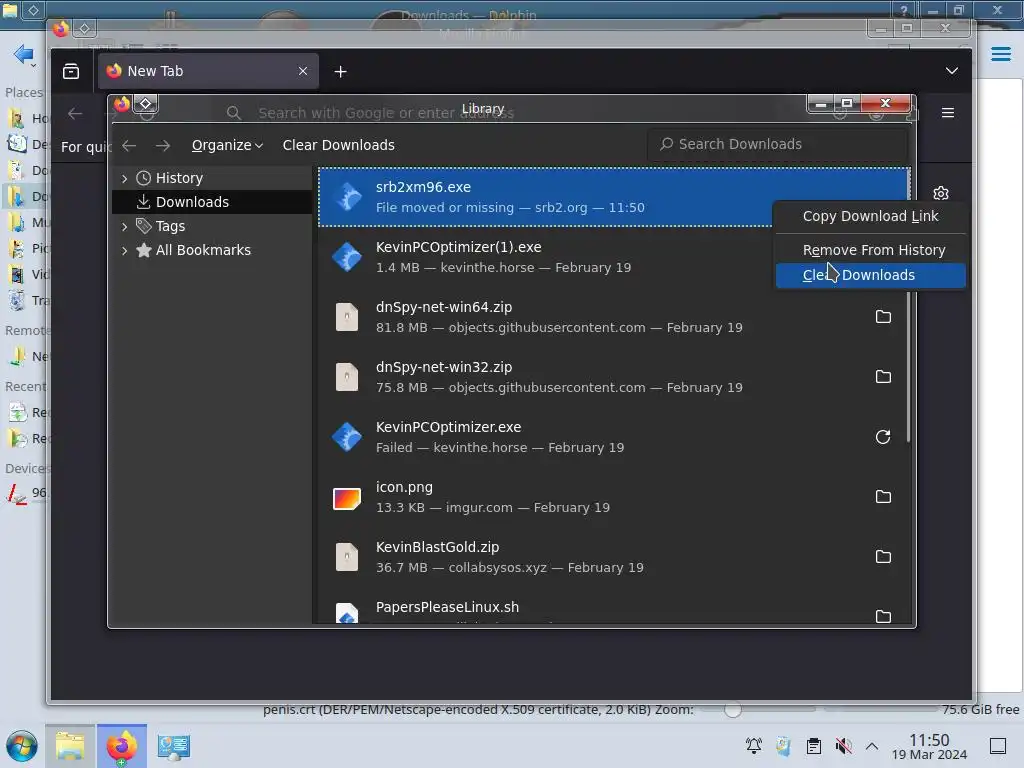The height and width of the screenshot is (768, 1024).
Task: Show icon.png in containing folder
Action: tap(883, 497)
